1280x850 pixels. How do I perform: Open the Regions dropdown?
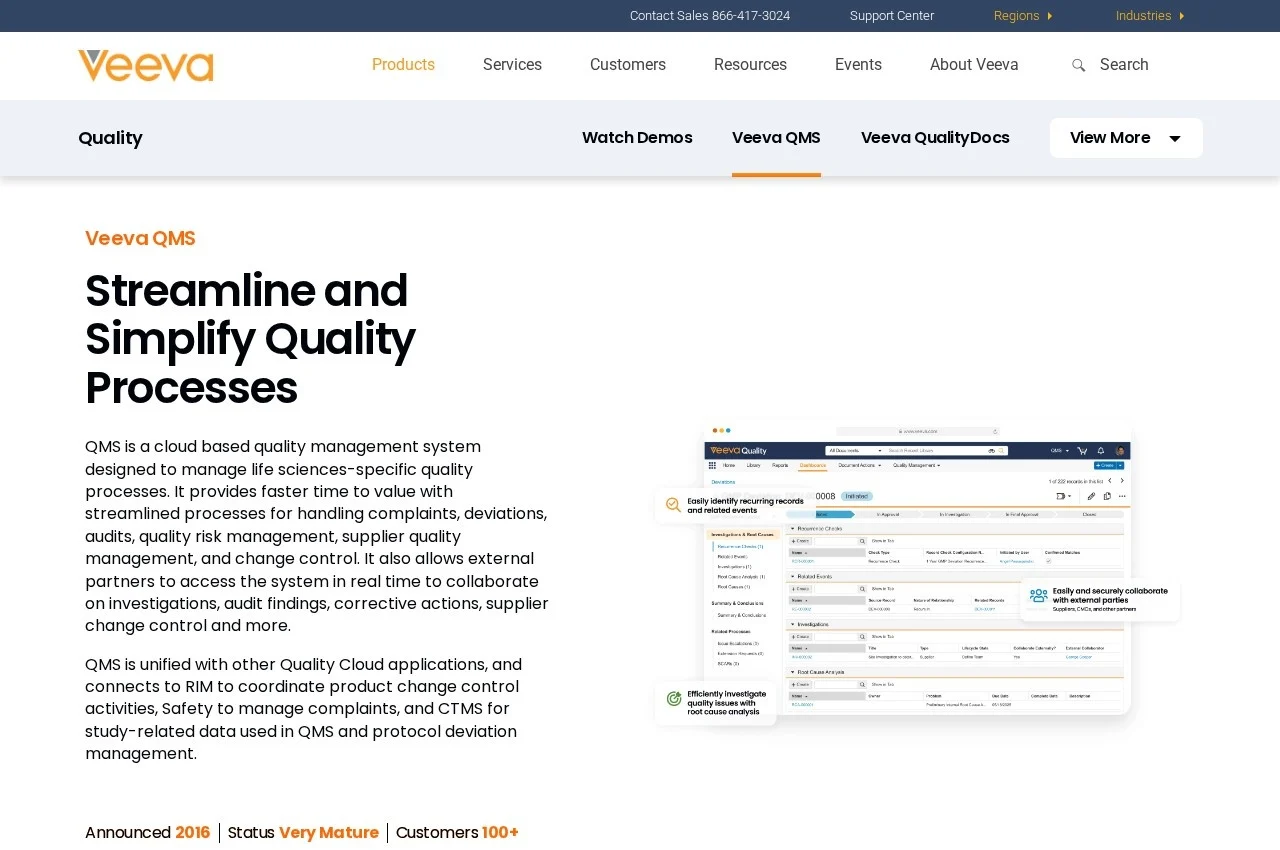(x=1023, y=16)
